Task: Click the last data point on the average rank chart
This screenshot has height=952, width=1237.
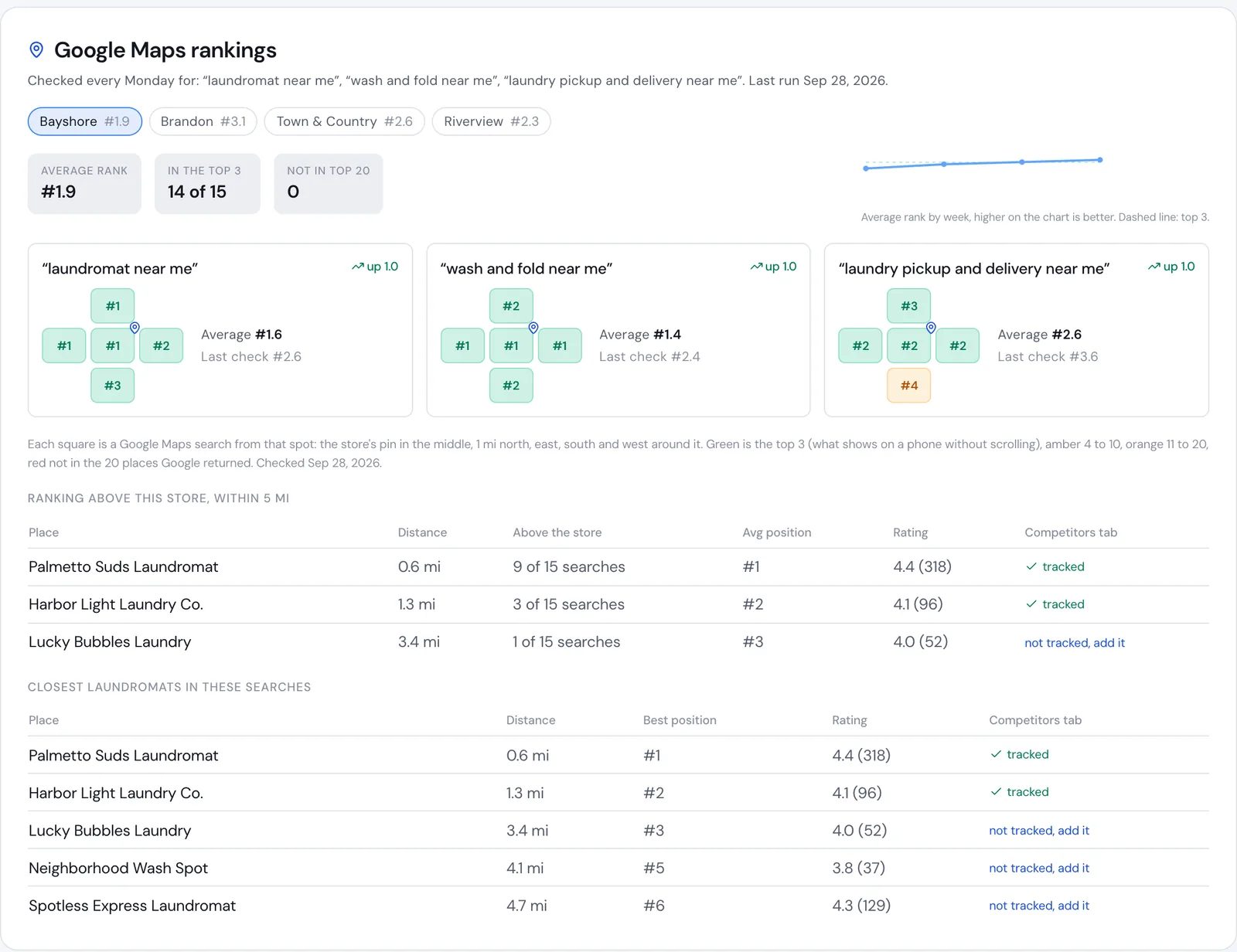Action: pyautogui.click(x=1099, y=160)
